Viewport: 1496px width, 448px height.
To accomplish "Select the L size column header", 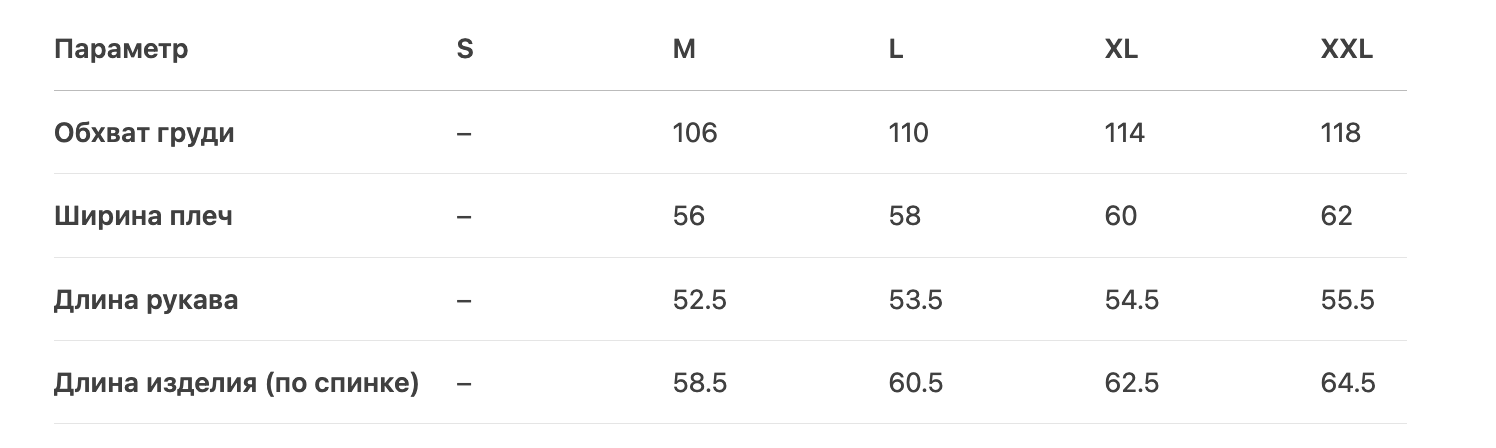I will click(x=896, y=49).
